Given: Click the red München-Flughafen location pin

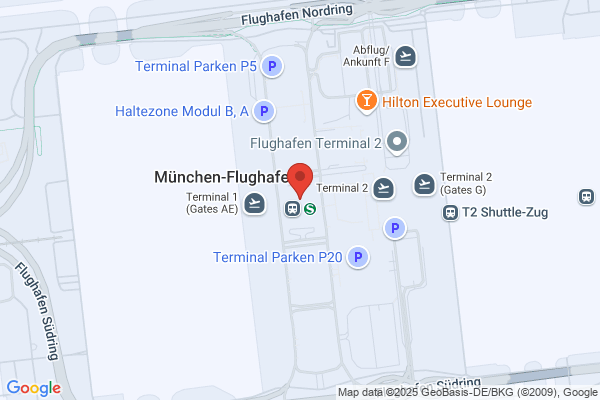Looking at the screenshot, I should click(x=300, y=181).
